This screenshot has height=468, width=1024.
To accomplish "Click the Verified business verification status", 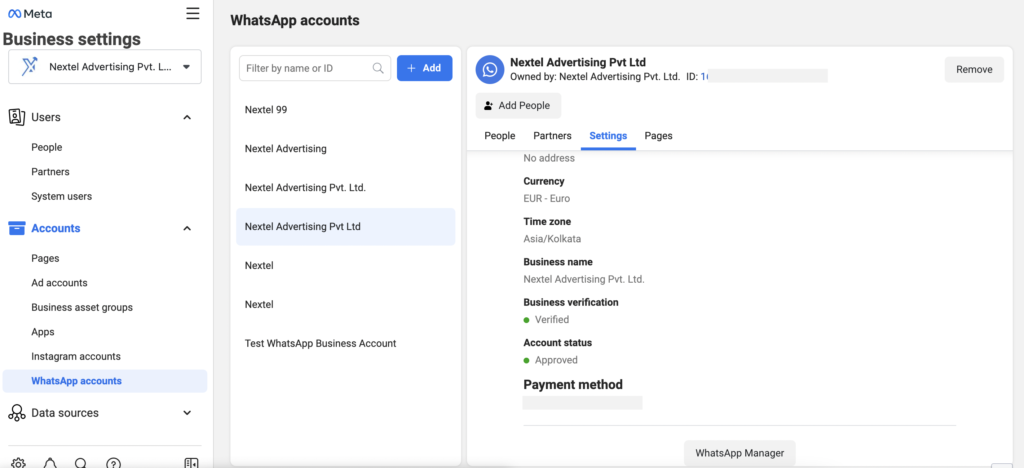I will [552, 320].
